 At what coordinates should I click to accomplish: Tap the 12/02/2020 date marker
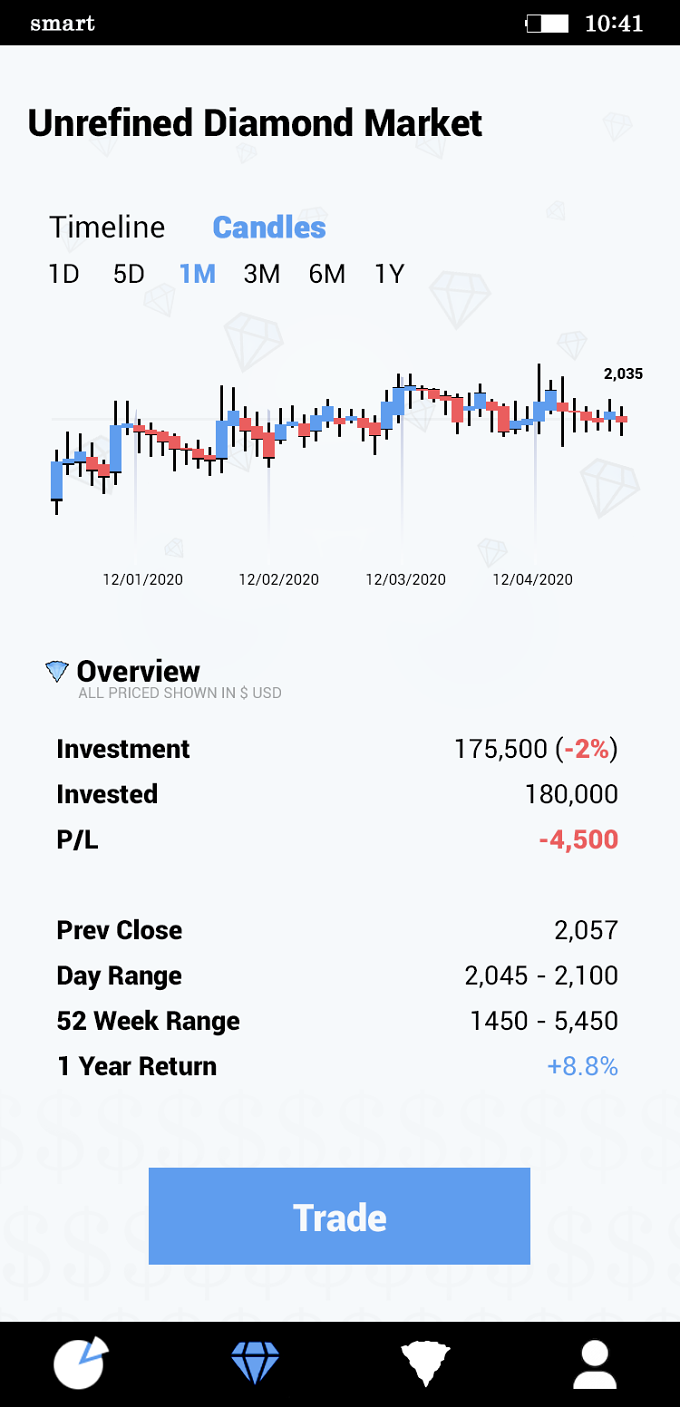[279, 580]
